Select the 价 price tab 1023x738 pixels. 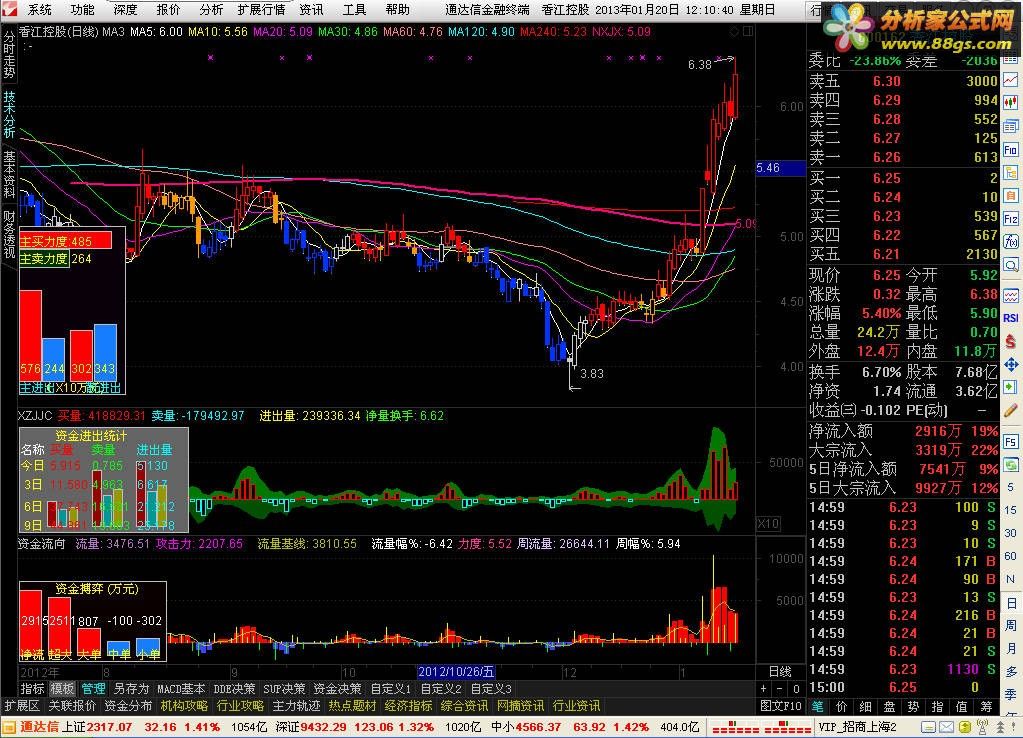[x=842, y=706]
